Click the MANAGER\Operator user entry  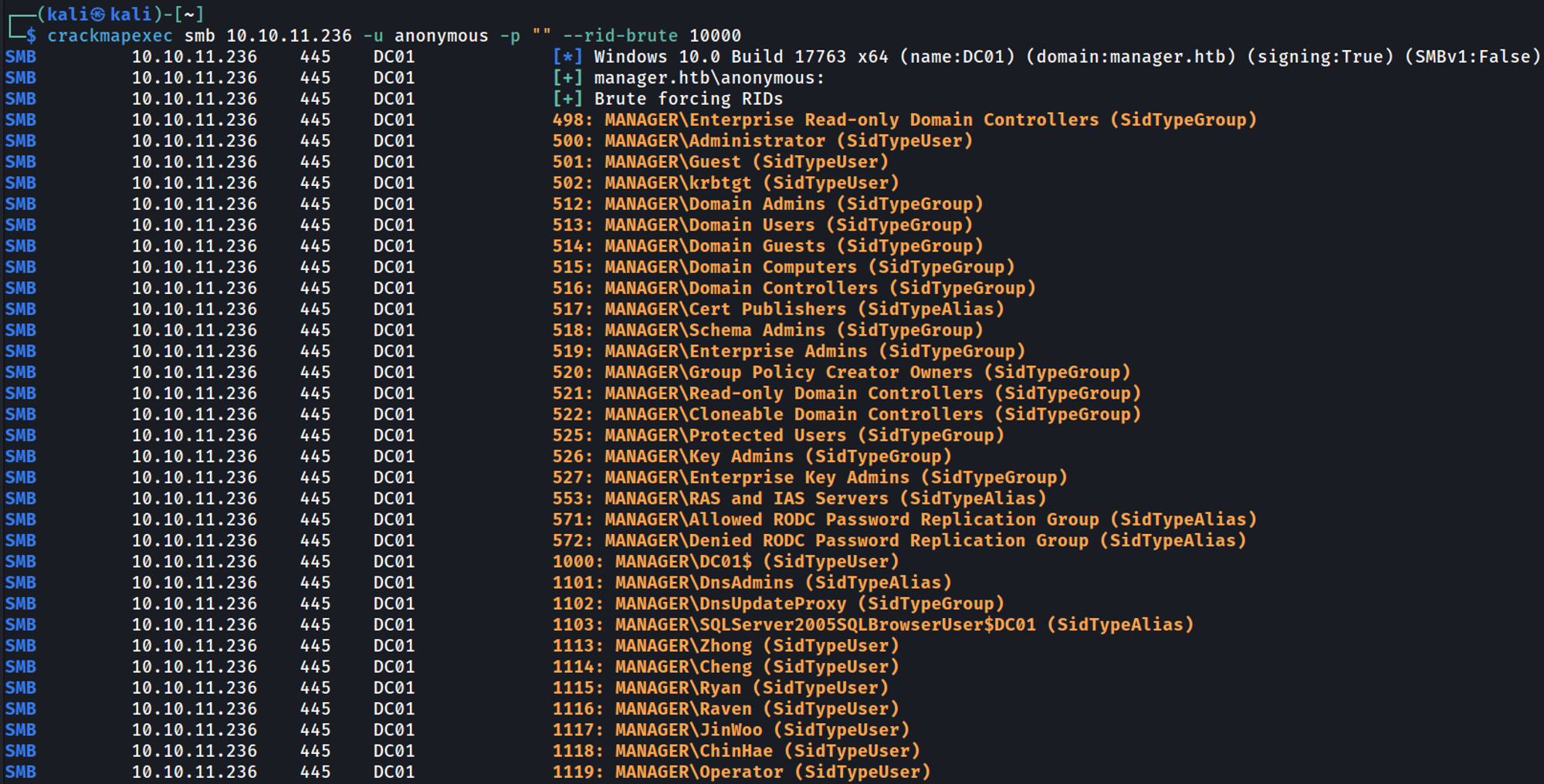tap(699, 772)
